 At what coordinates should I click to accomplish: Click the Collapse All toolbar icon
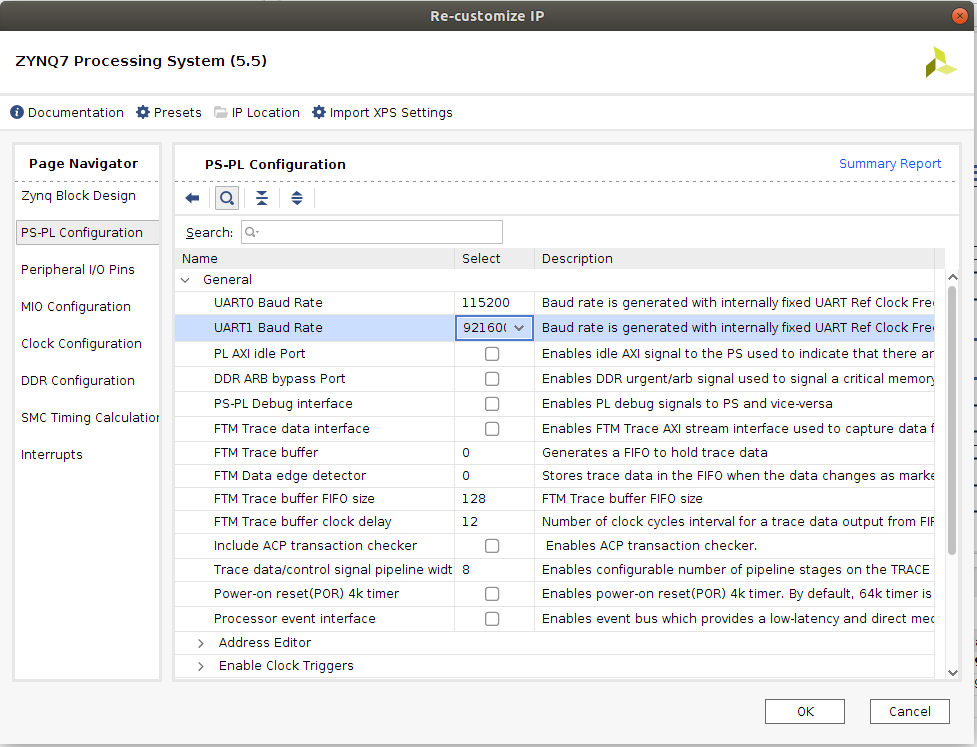point(262,198)
